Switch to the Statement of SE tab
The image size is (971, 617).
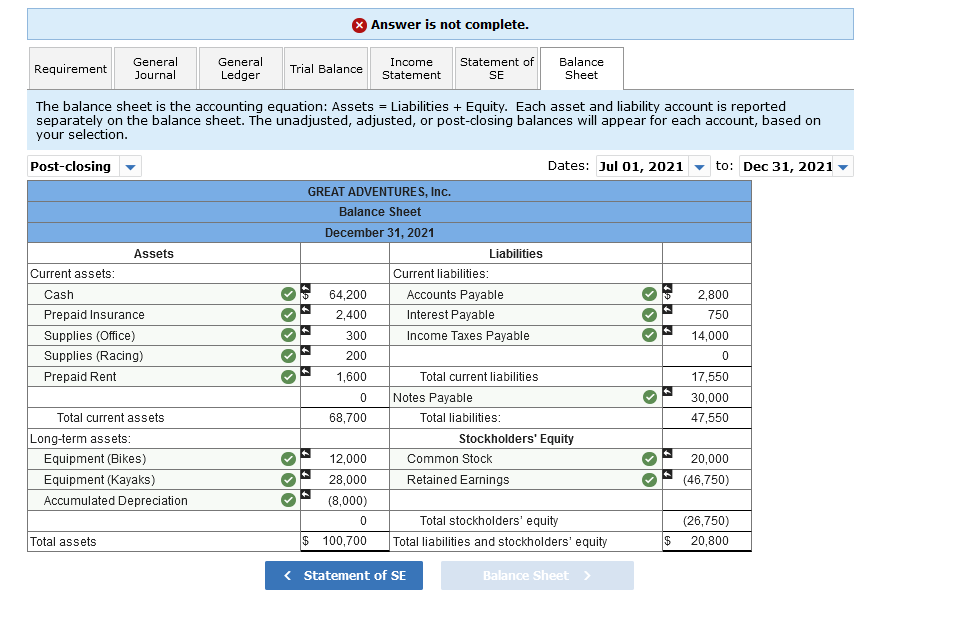tap(497, 68)
